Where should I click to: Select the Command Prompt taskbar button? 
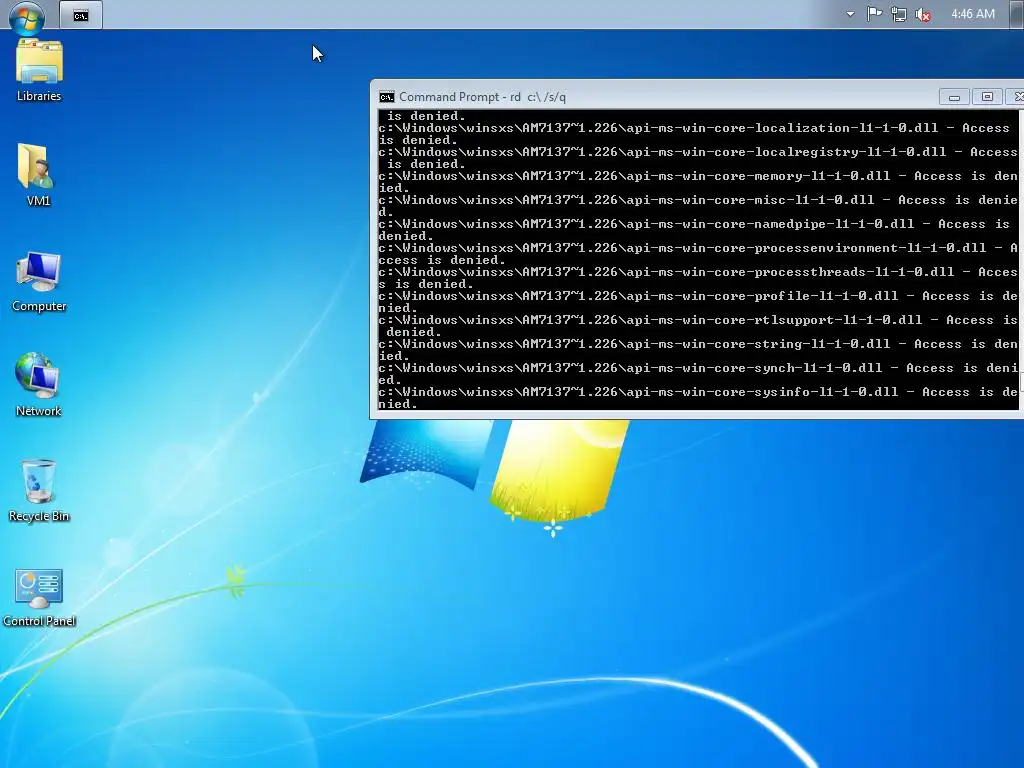tap(81, 16)
